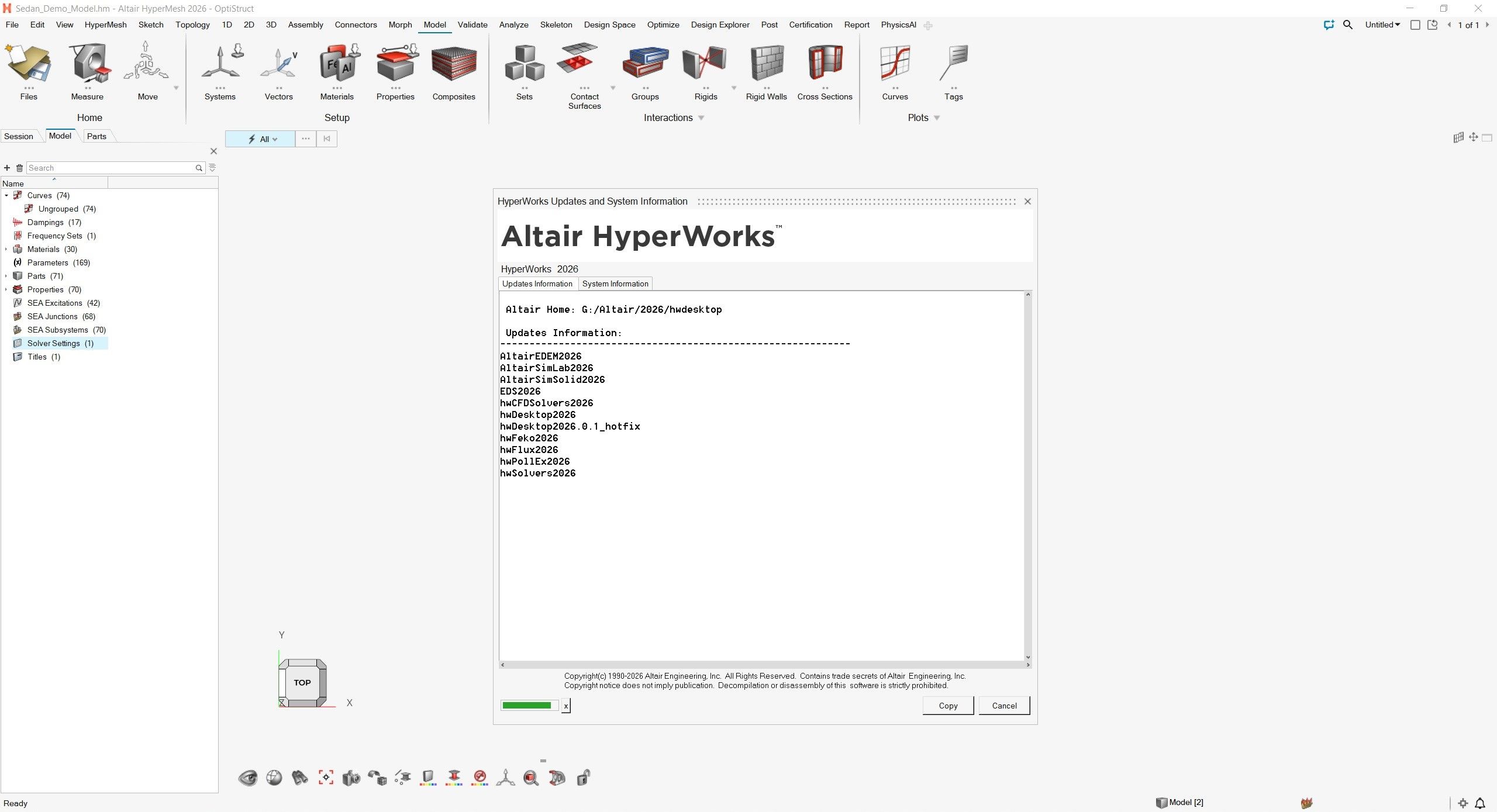Screen dimensions: 1497x812
Task: Collapse the Curves tree node
Action: coord(6,195)
